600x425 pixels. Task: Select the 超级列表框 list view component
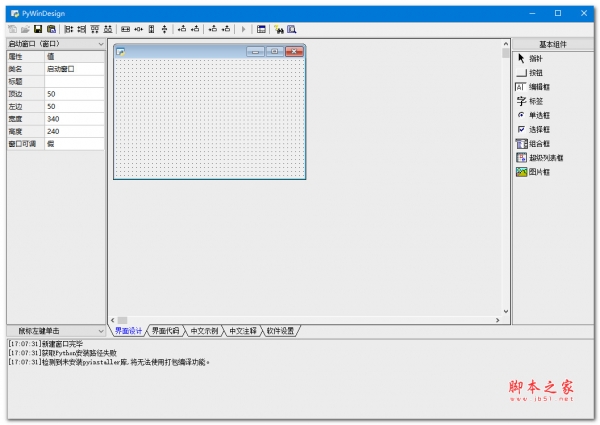pyautogui.click(x=540, y=158)
